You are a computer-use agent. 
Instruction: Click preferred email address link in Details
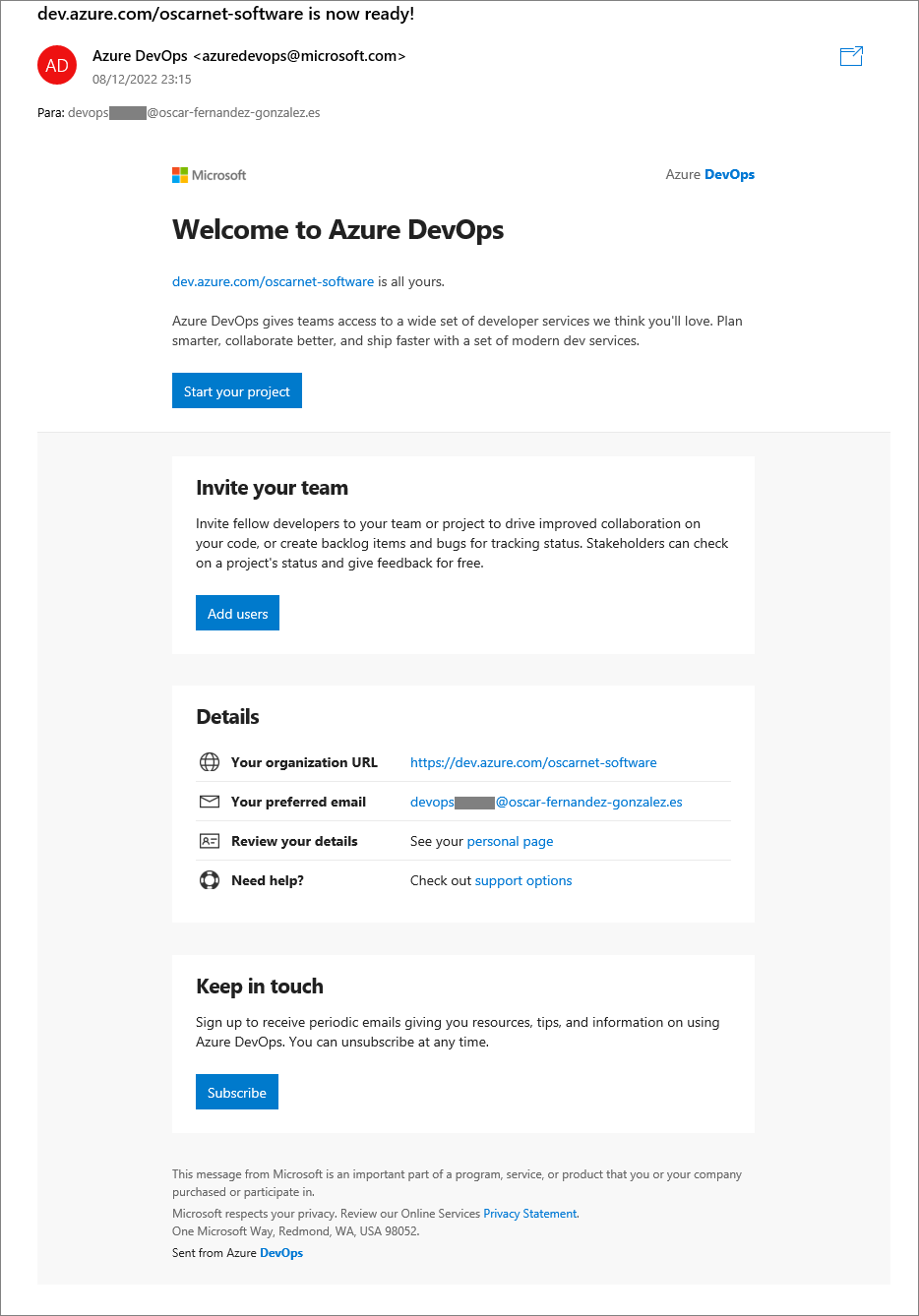coord(546,802)
